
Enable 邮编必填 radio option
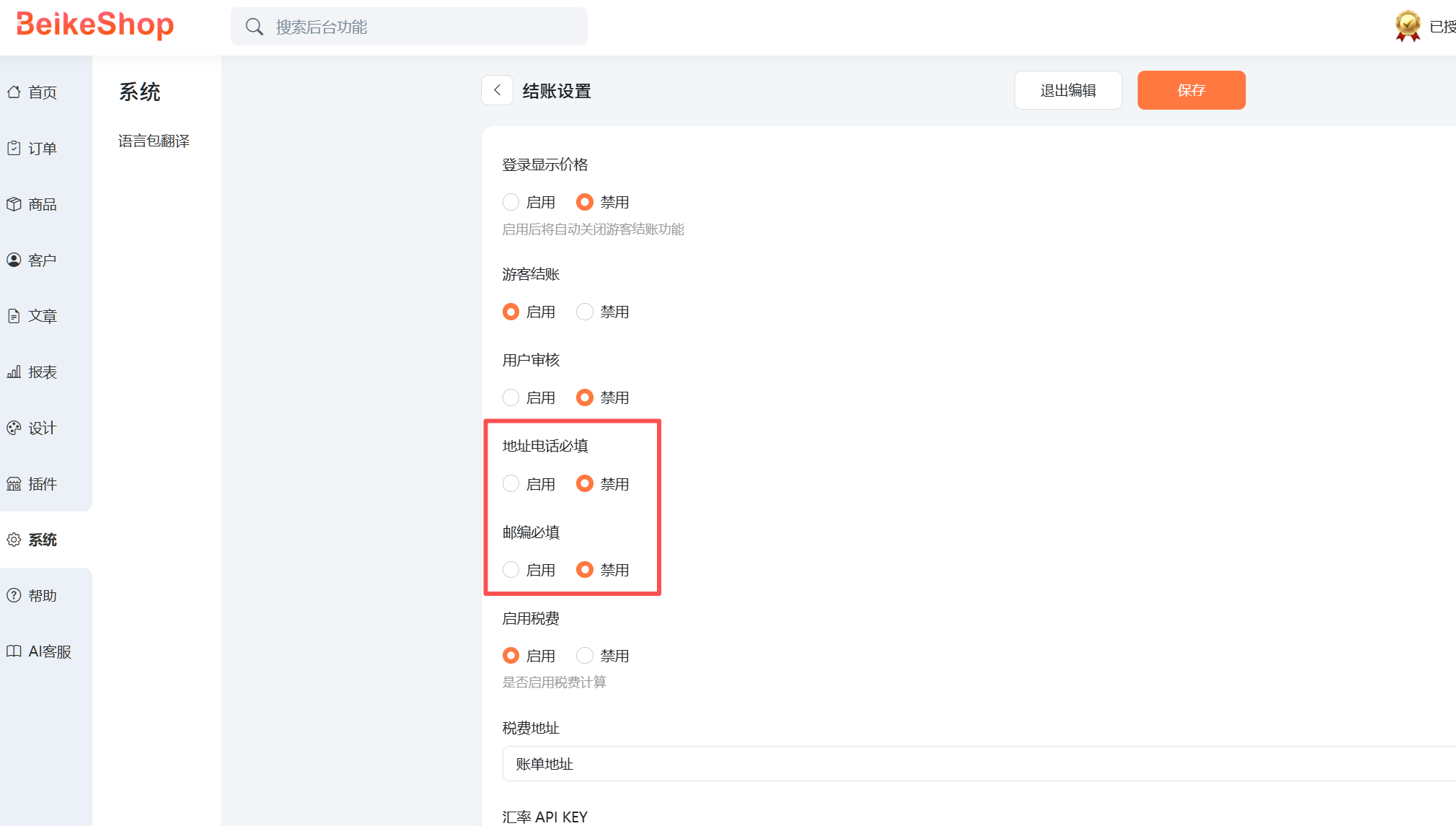tap(511, 570)
